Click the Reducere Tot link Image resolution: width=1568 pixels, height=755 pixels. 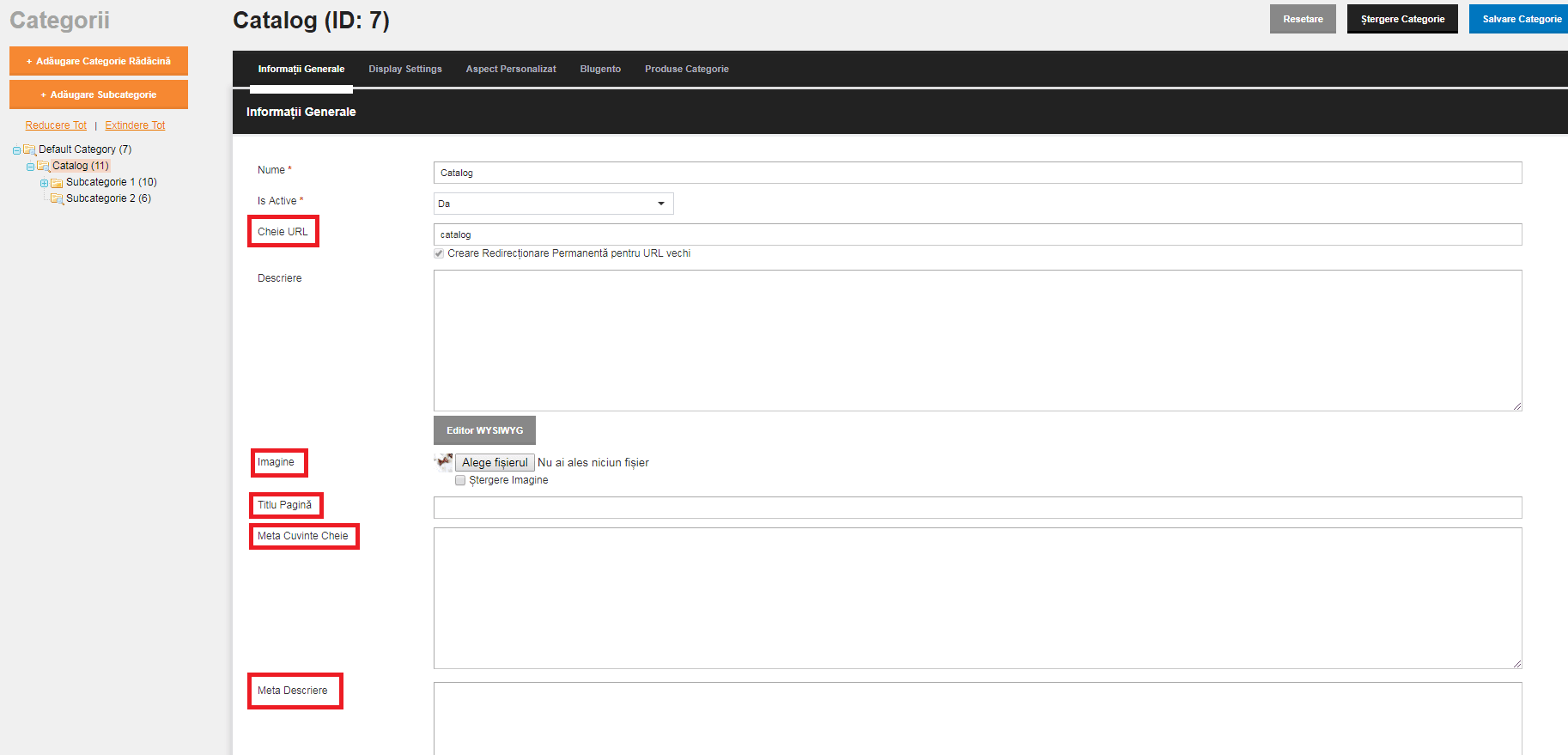pyautogui.click(x=56, y=125)
